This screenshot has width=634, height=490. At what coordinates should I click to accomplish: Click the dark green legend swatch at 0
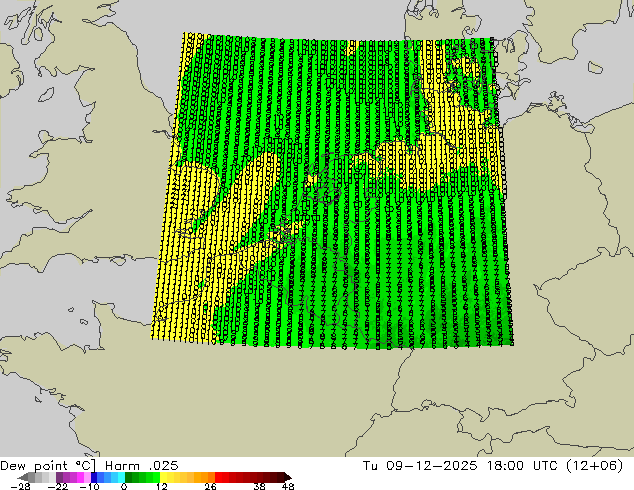coord(129,477)
